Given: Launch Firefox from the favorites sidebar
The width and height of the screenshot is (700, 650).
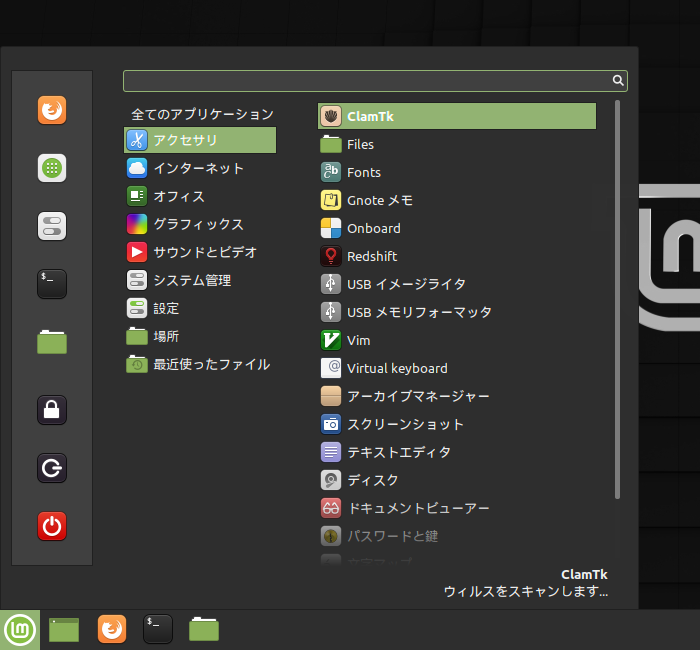Looking at the screenshot, I should pyautogui.click(x=52, y=110).
